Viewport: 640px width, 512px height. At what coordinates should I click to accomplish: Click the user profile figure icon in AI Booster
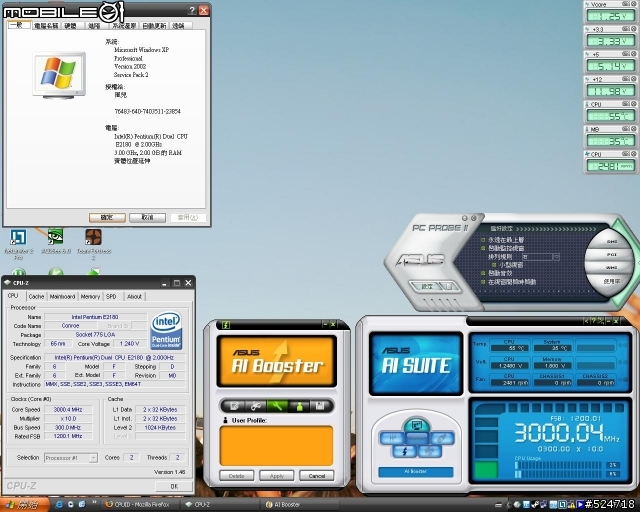[x=300, y=406]
